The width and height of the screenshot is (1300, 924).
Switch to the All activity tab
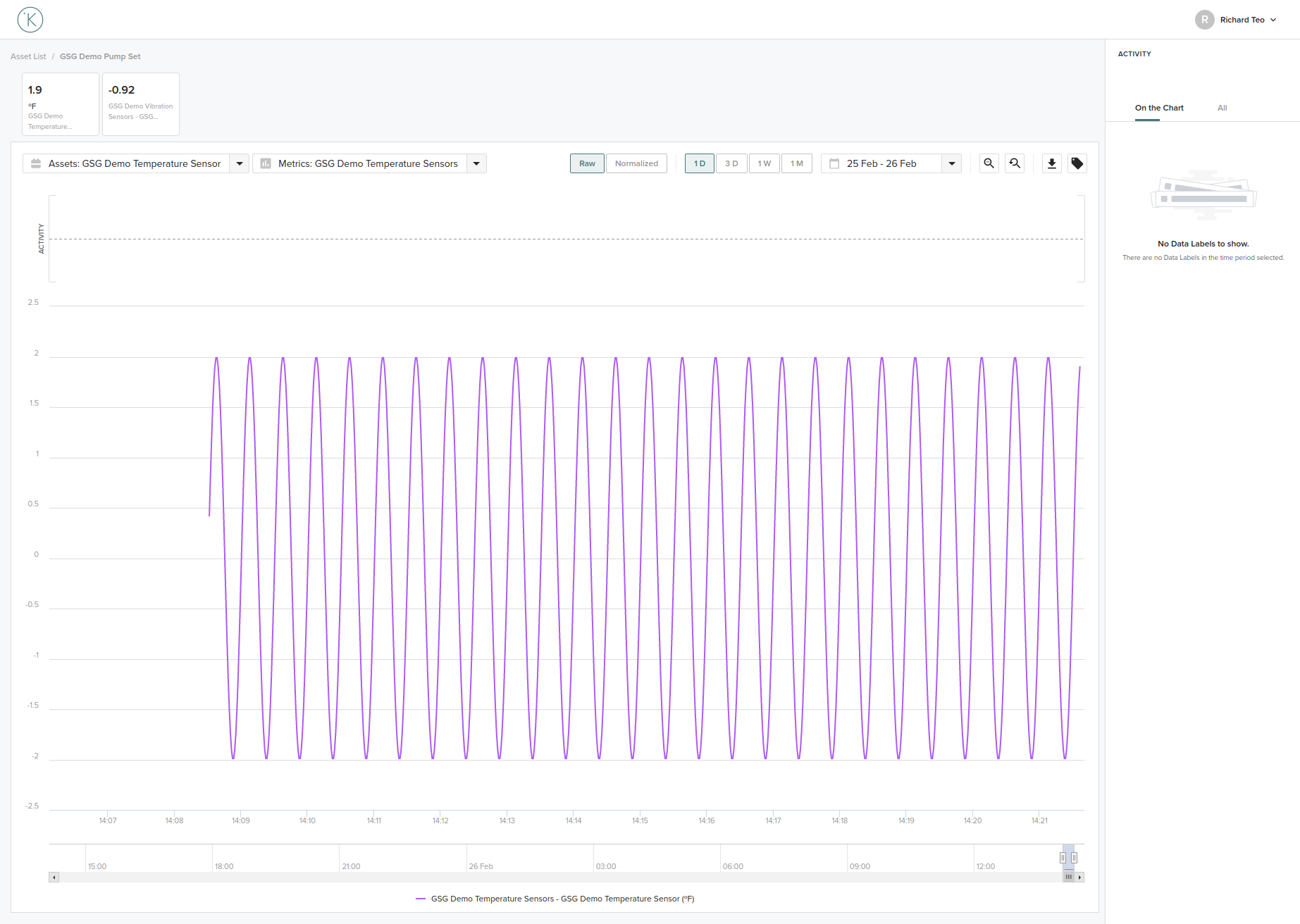tap(1222, 108)
